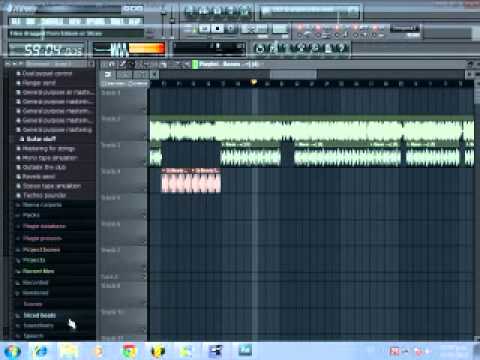The image size is (480, 360).
Task: Select Reverb send preset in browser
Action: pos(39,176)
